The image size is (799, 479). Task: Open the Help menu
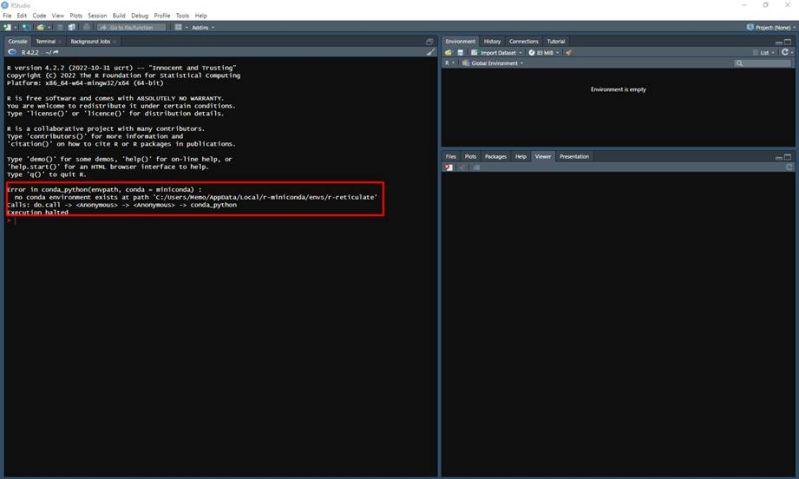click(201, 16)
